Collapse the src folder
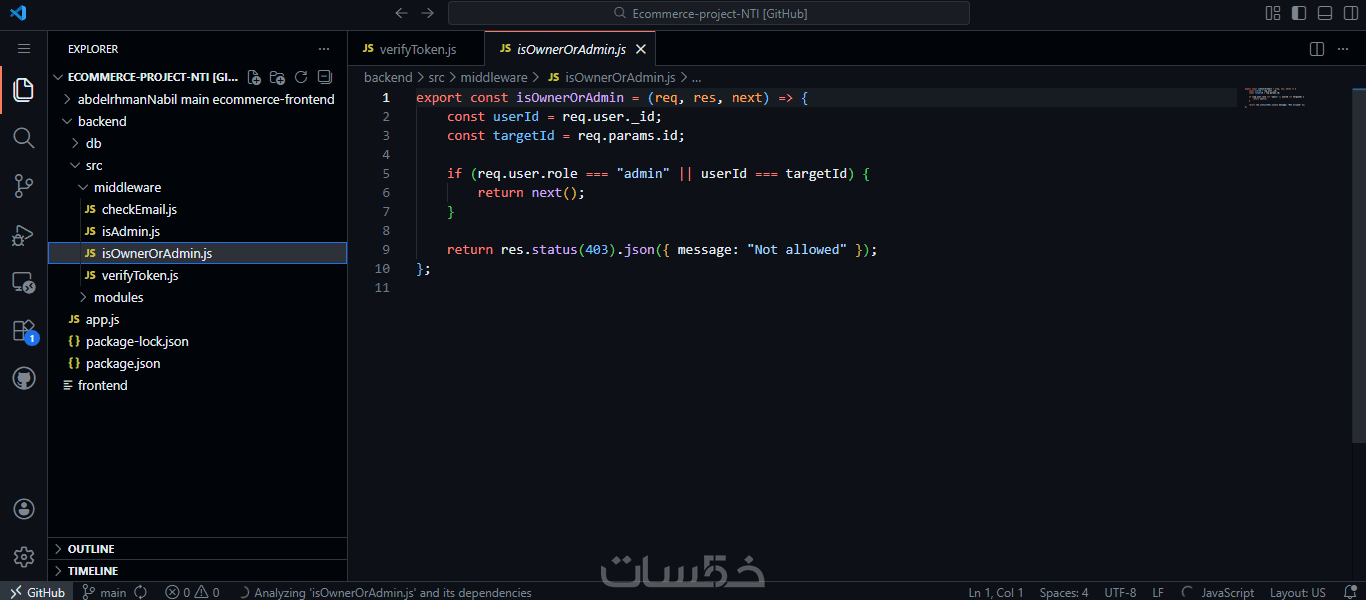Viewport: 1366px width, 600px height. [x=197, y=165]
